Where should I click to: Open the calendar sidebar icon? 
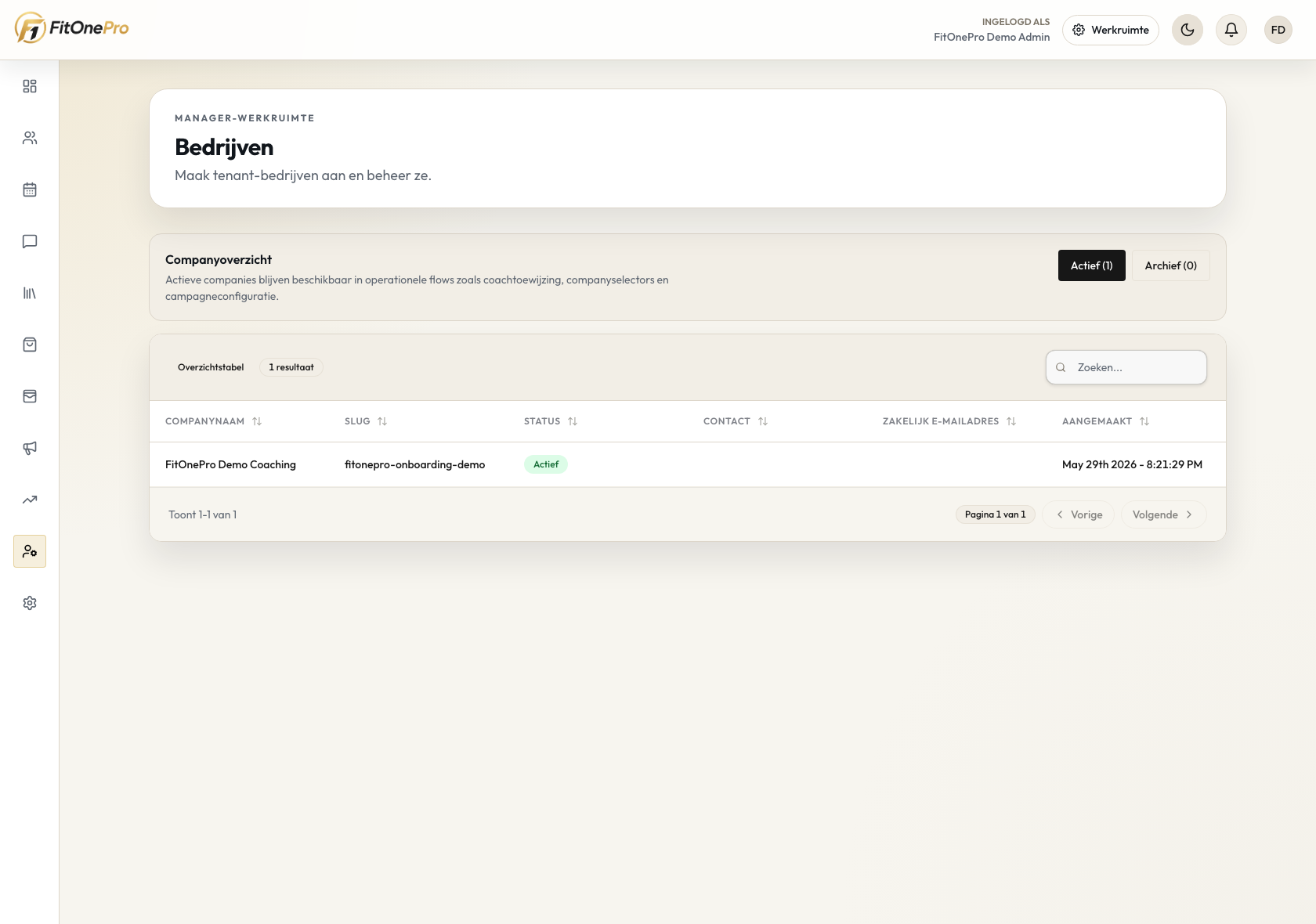pos(30,189)
